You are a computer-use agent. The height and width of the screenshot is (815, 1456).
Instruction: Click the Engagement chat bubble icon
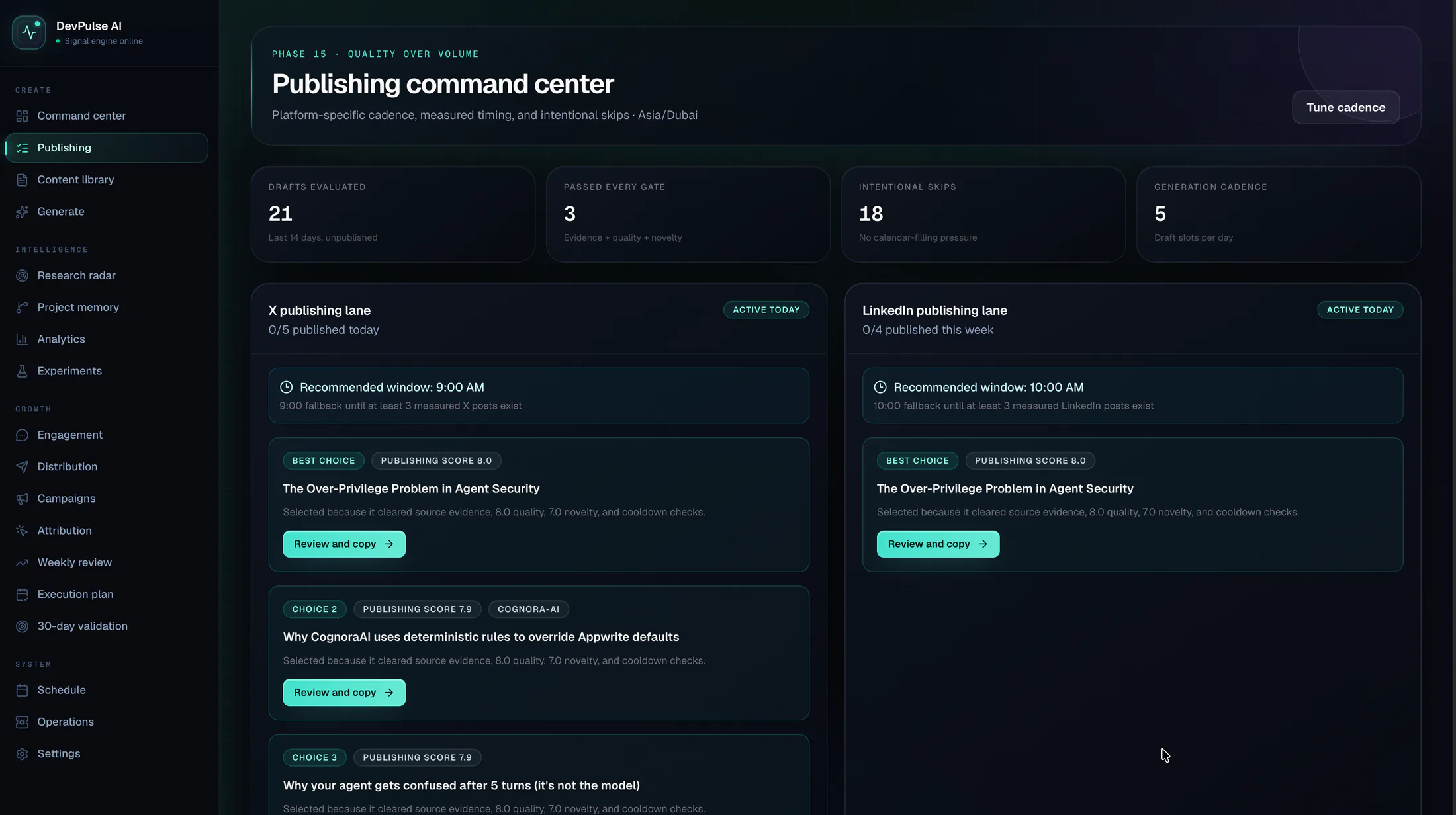click(x=22, y=435)
